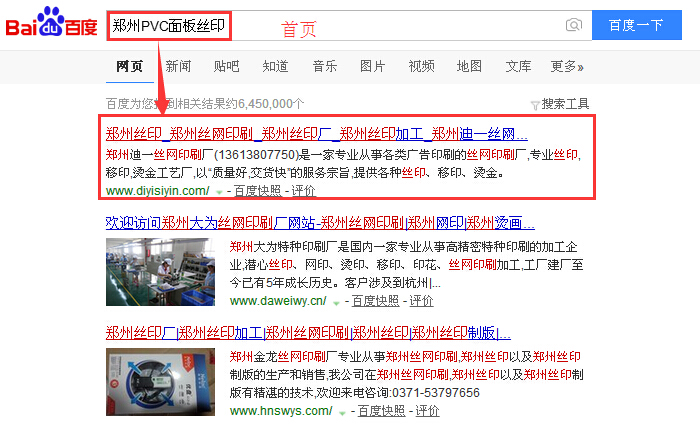The width and height of the screenshot is (700, 431).
Task: Expand arrow next to www.daweiwy.cn
Action: click(337, 302)
